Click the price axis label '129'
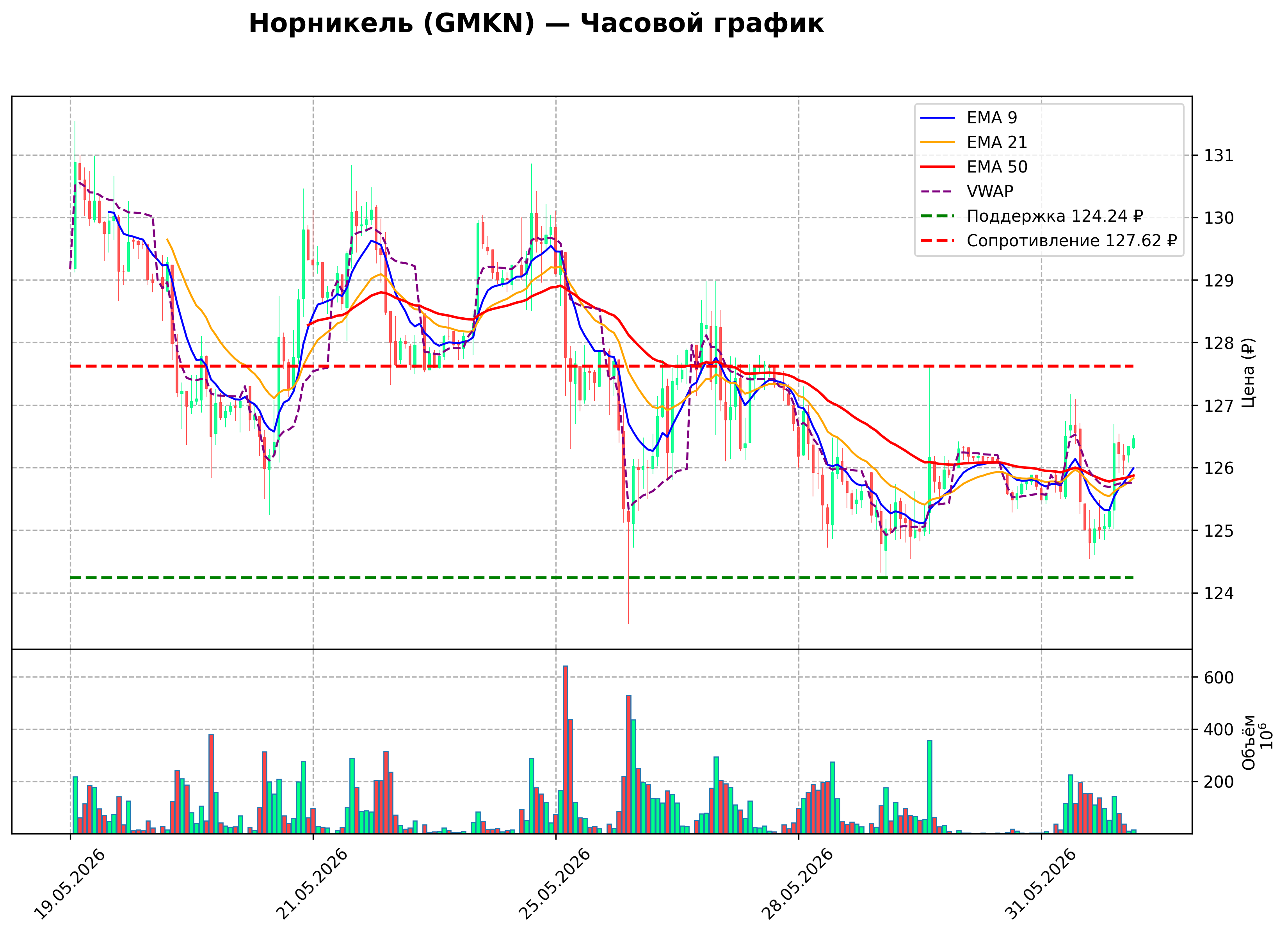The image size is (1288, 934). click(x=1219, y=281)
